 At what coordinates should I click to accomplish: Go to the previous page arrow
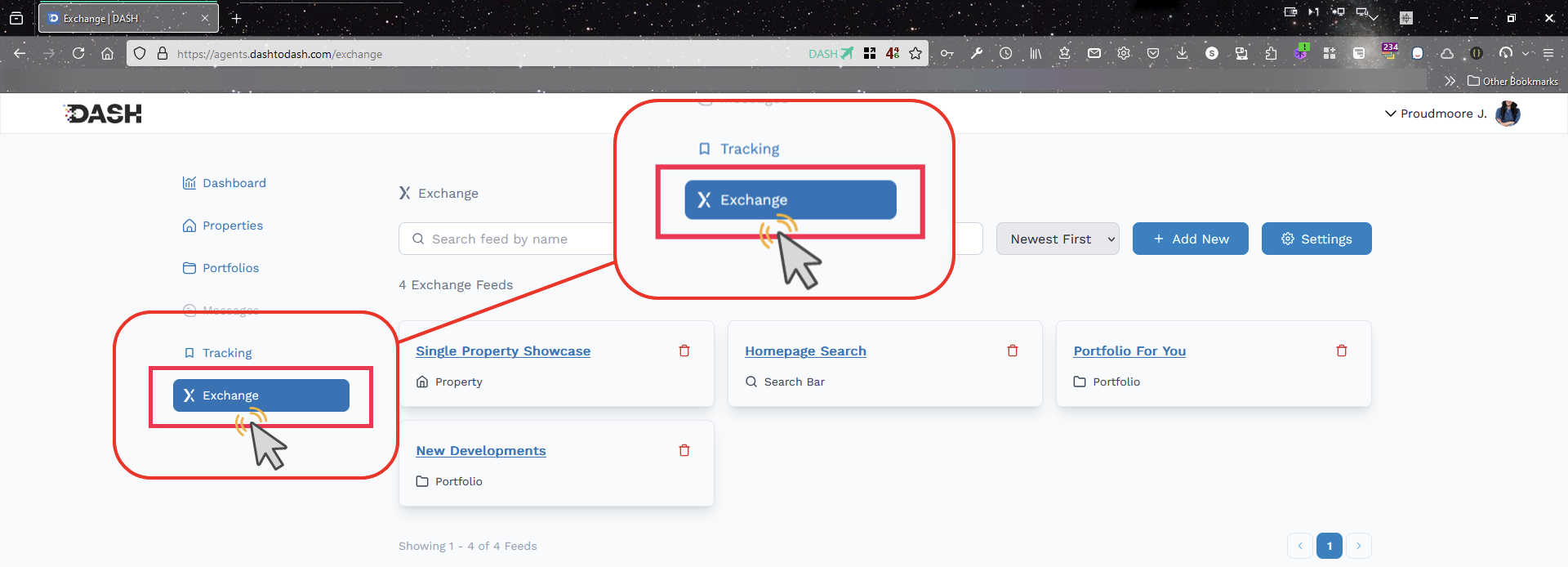pyautogui.click(x=1300, y=546)
